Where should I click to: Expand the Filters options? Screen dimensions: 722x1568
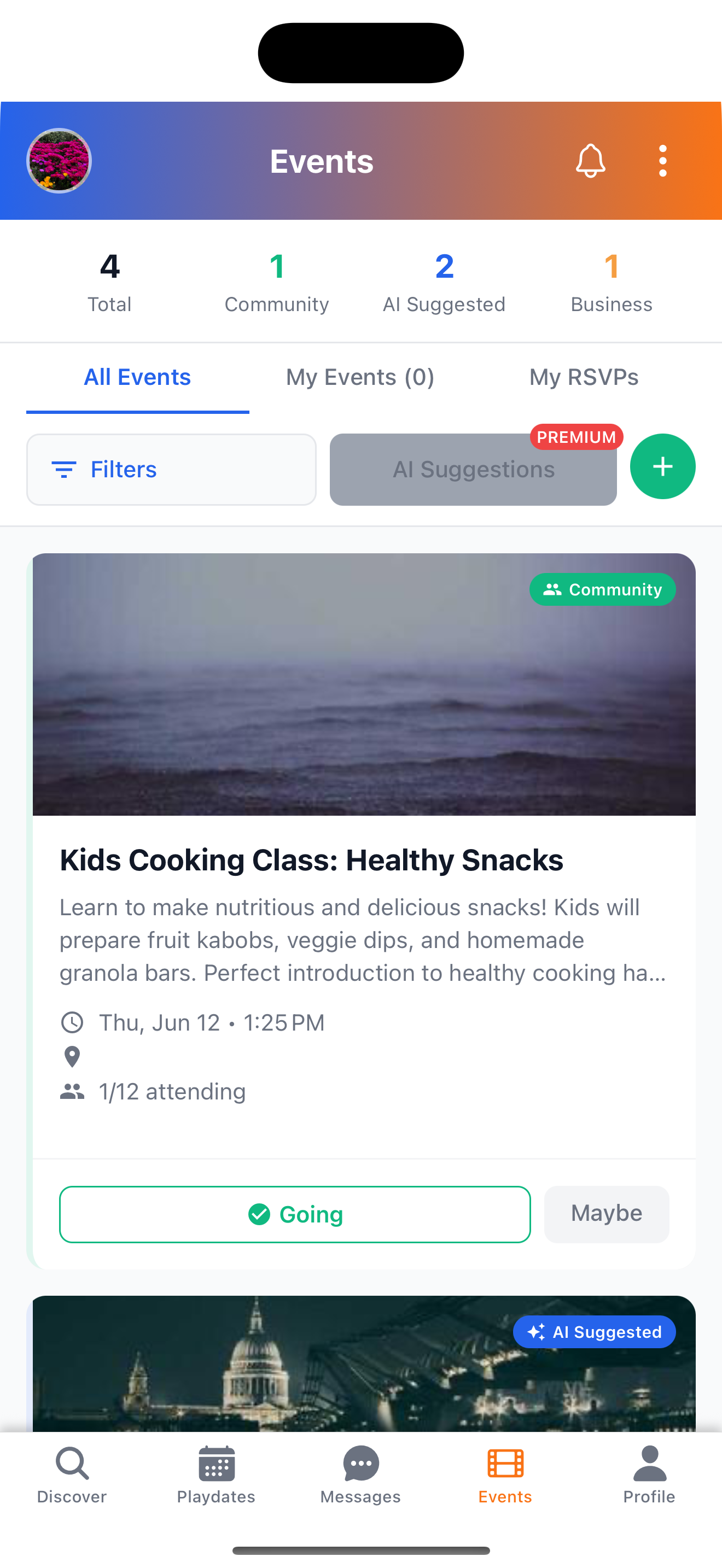tap(171, 469)
